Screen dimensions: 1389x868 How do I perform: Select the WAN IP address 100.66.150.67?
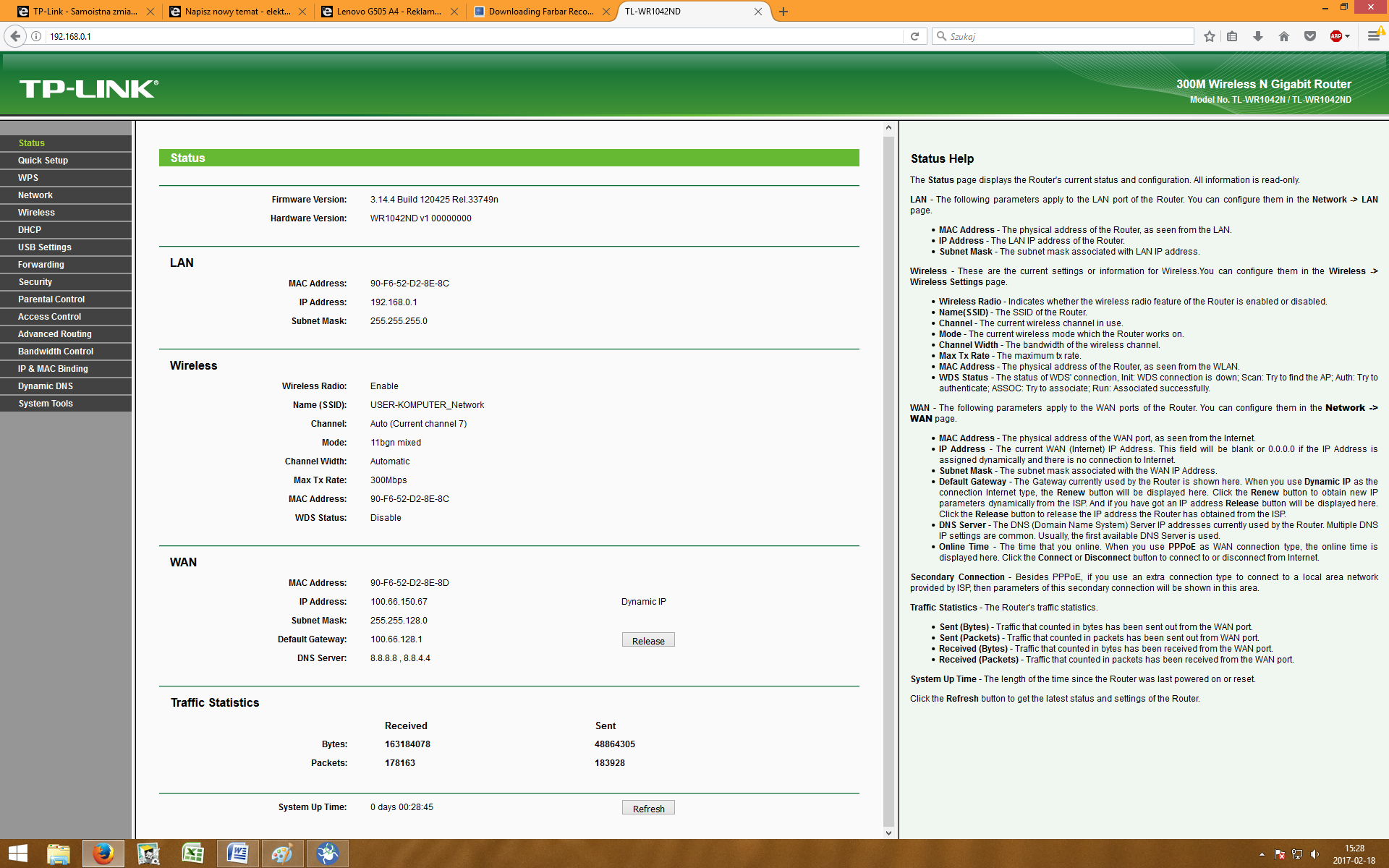click(399, 602)
